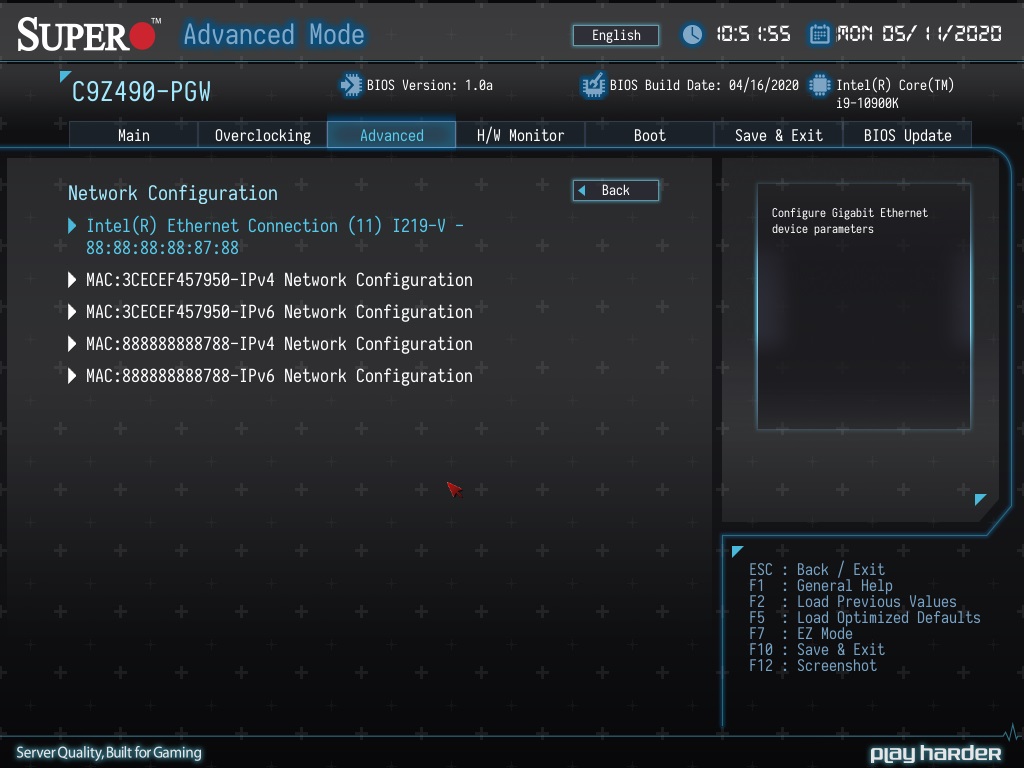Click the BIOS Version chip icon
The height and width of the screenshot is (768, 1024).
(x=351, y=86)
